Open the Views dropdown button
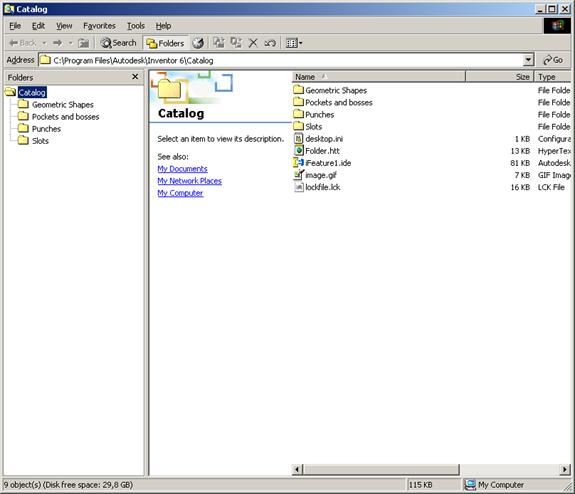575x494 pixels. coord(294,43)
